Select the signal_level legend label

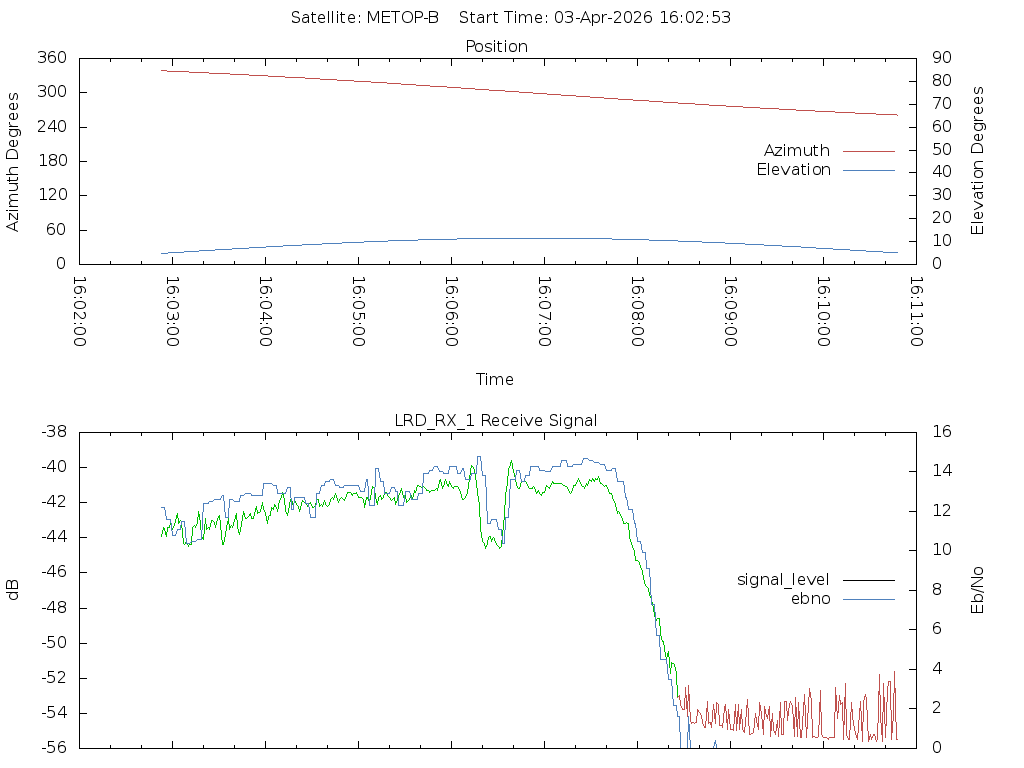pos(783,580)
